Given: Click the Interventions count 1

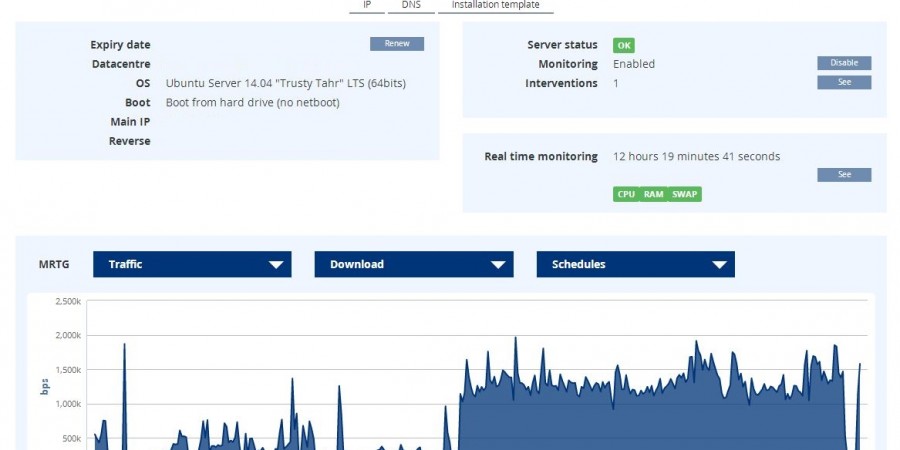Looking at the screenshot, I should pyautogui.click(x=616, y=83).
